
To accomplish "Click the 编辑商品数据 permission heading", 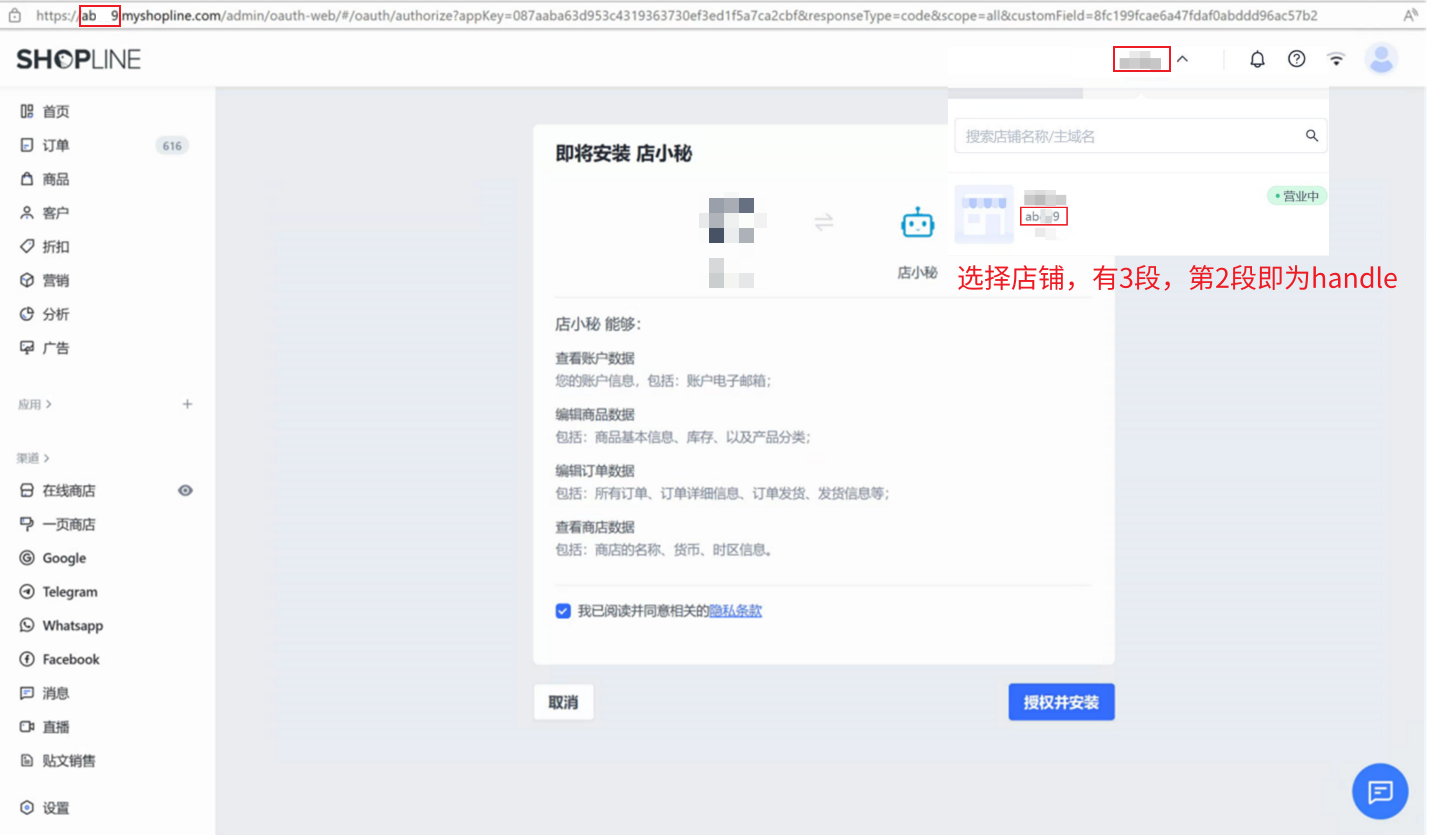I will click(x=595, y=414).
